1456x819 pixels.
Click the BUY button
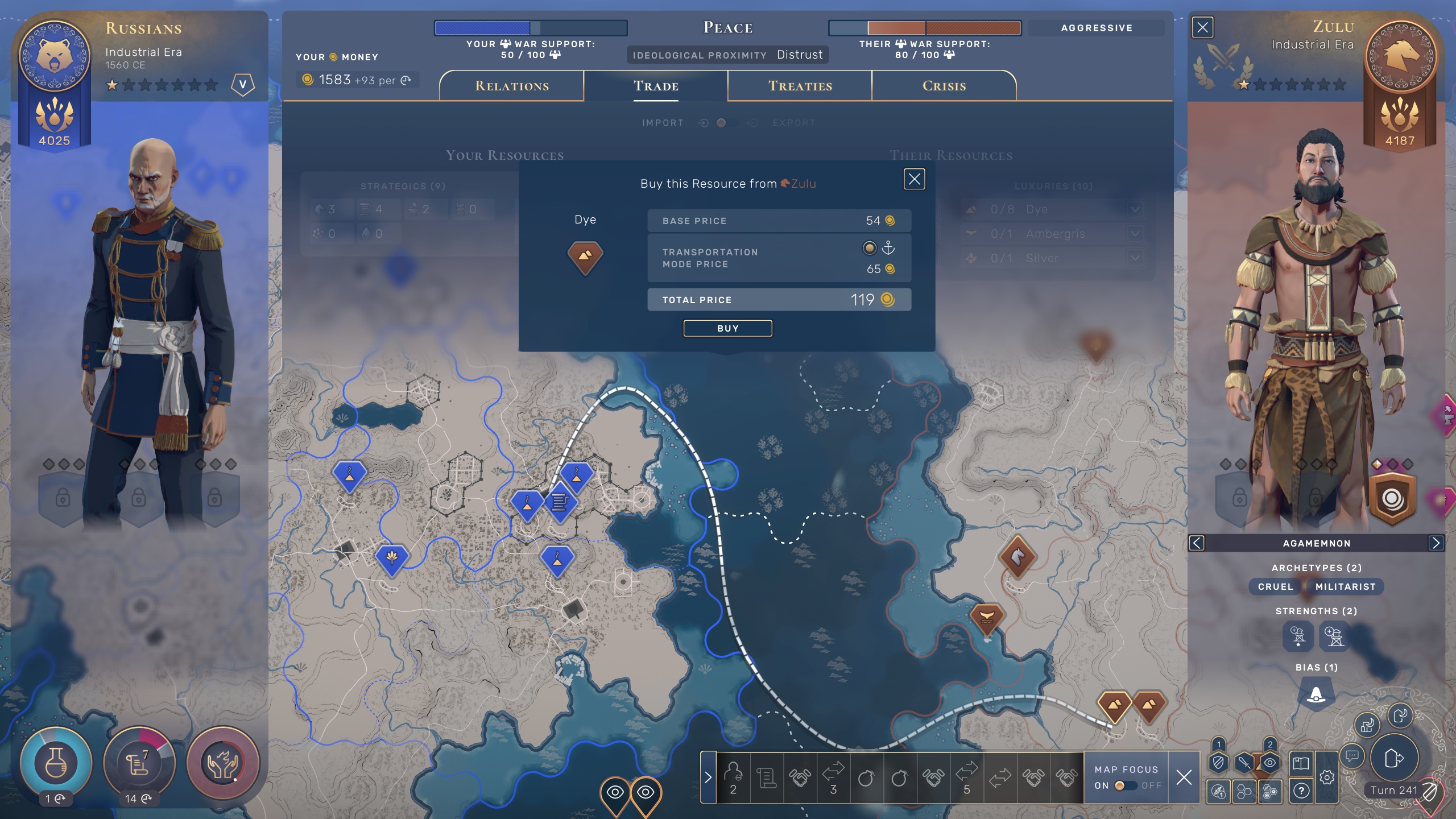click(727, 328)
